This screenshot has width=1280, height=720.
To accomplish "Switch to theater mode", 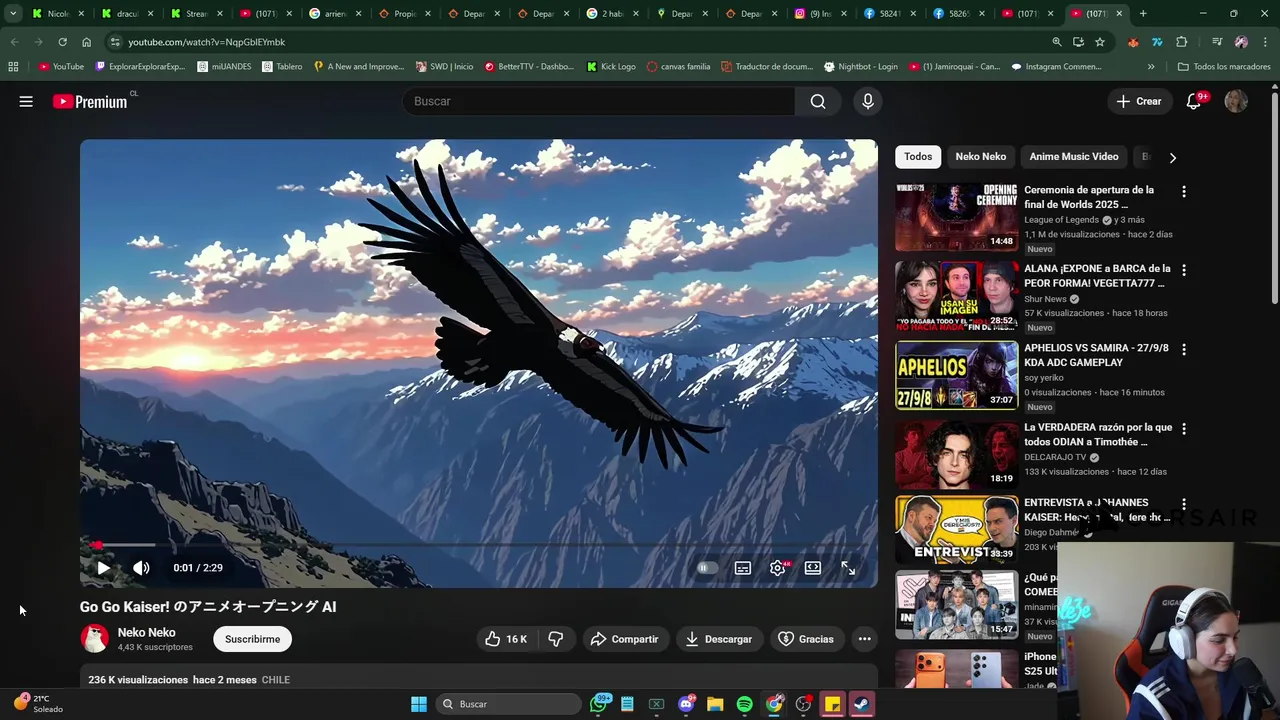I will [x=813, y=568].
